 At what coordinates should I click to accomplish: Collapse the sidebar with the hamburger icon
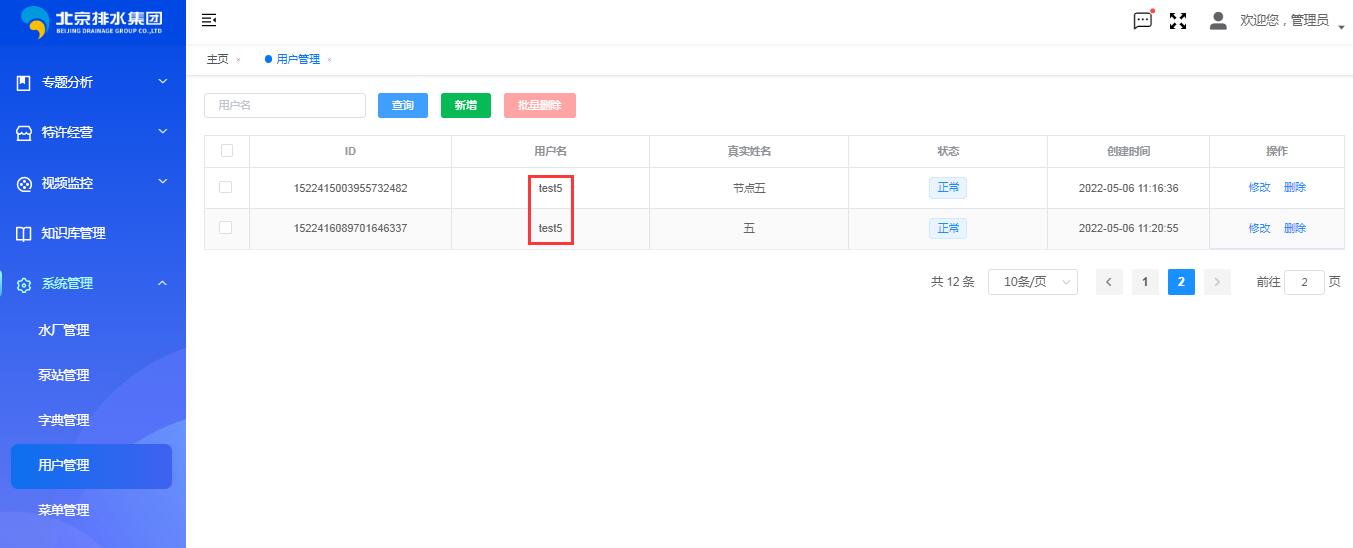click(209, 20)
